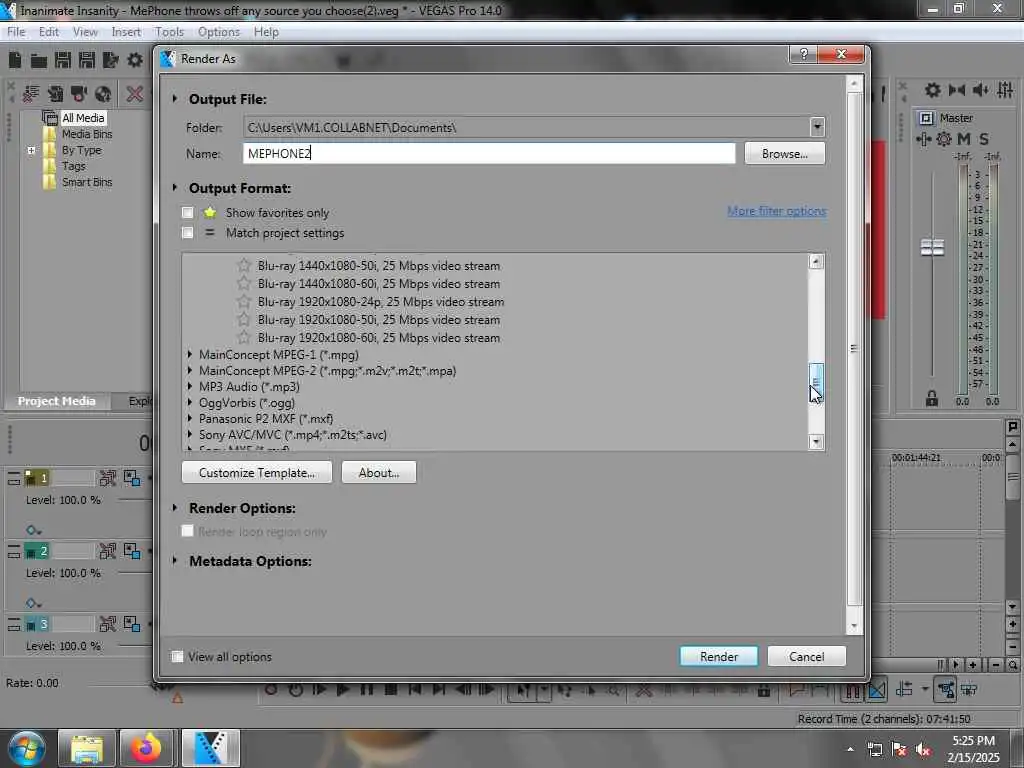Click the All Media filmstrip icon
The image size is (1024, 768).
point(50,118)
